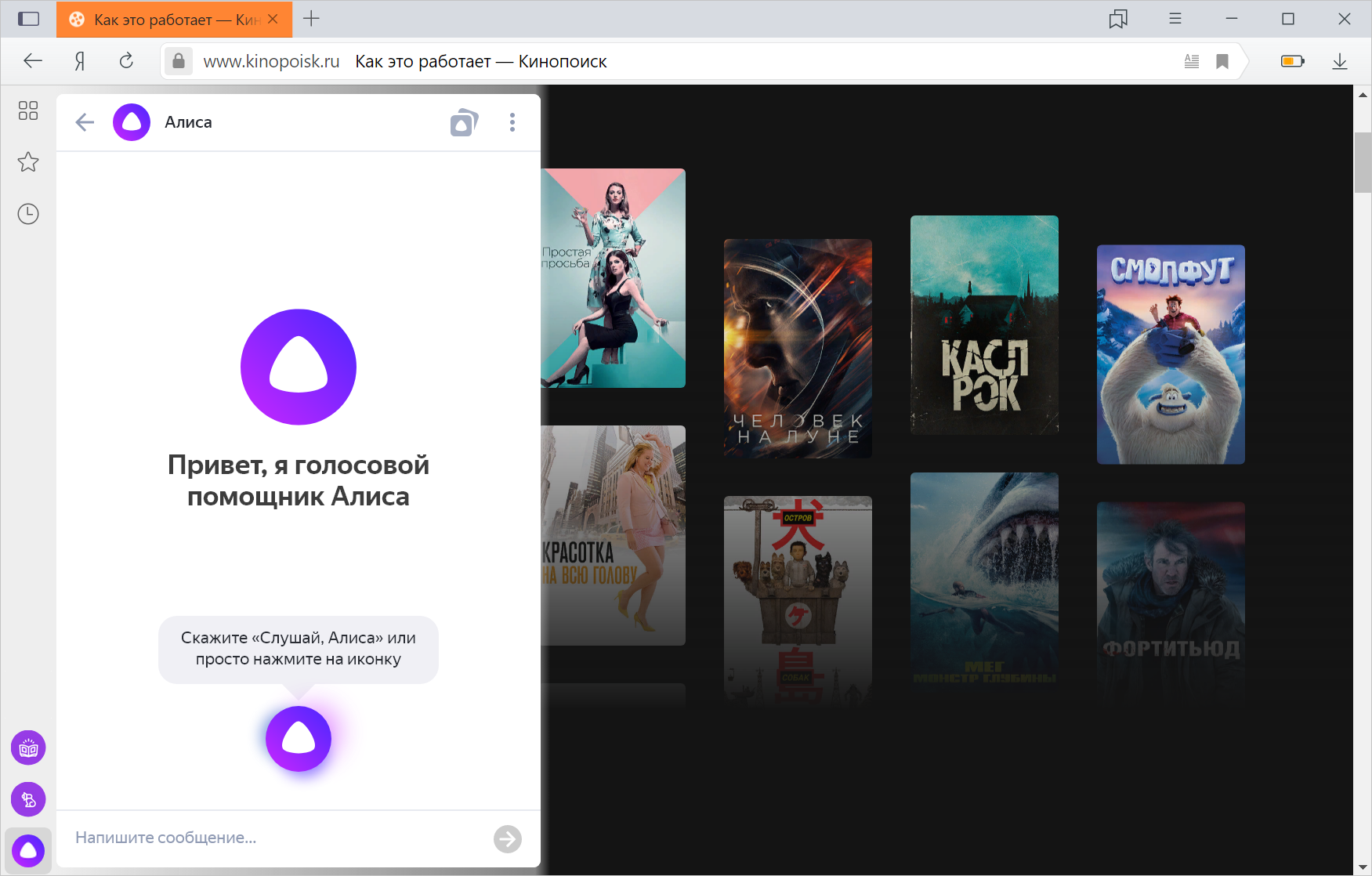Click scroll down arrow on page scrollbar
This screenshot has width=1372, height=876.
pos(1363,867)
